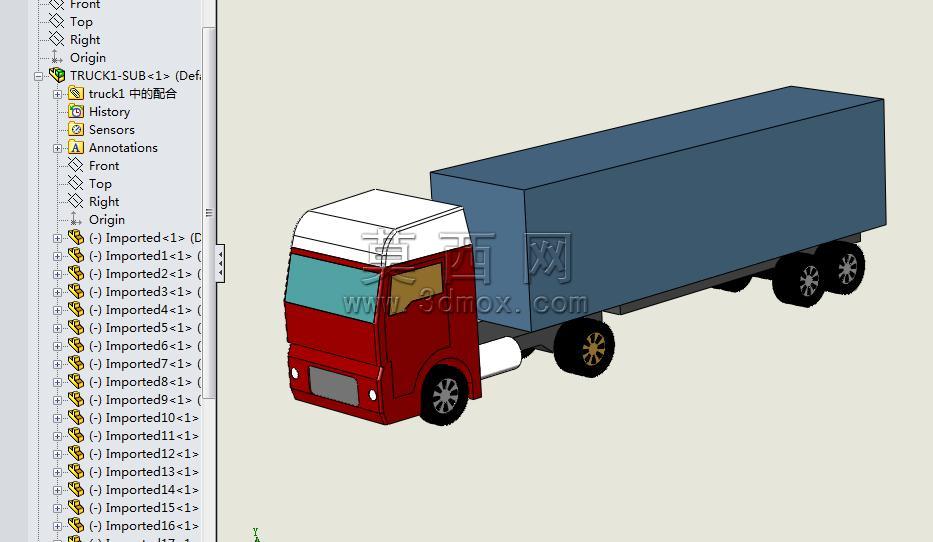
Task: Expand the Annotations node
Action: [x=57, y=148]
